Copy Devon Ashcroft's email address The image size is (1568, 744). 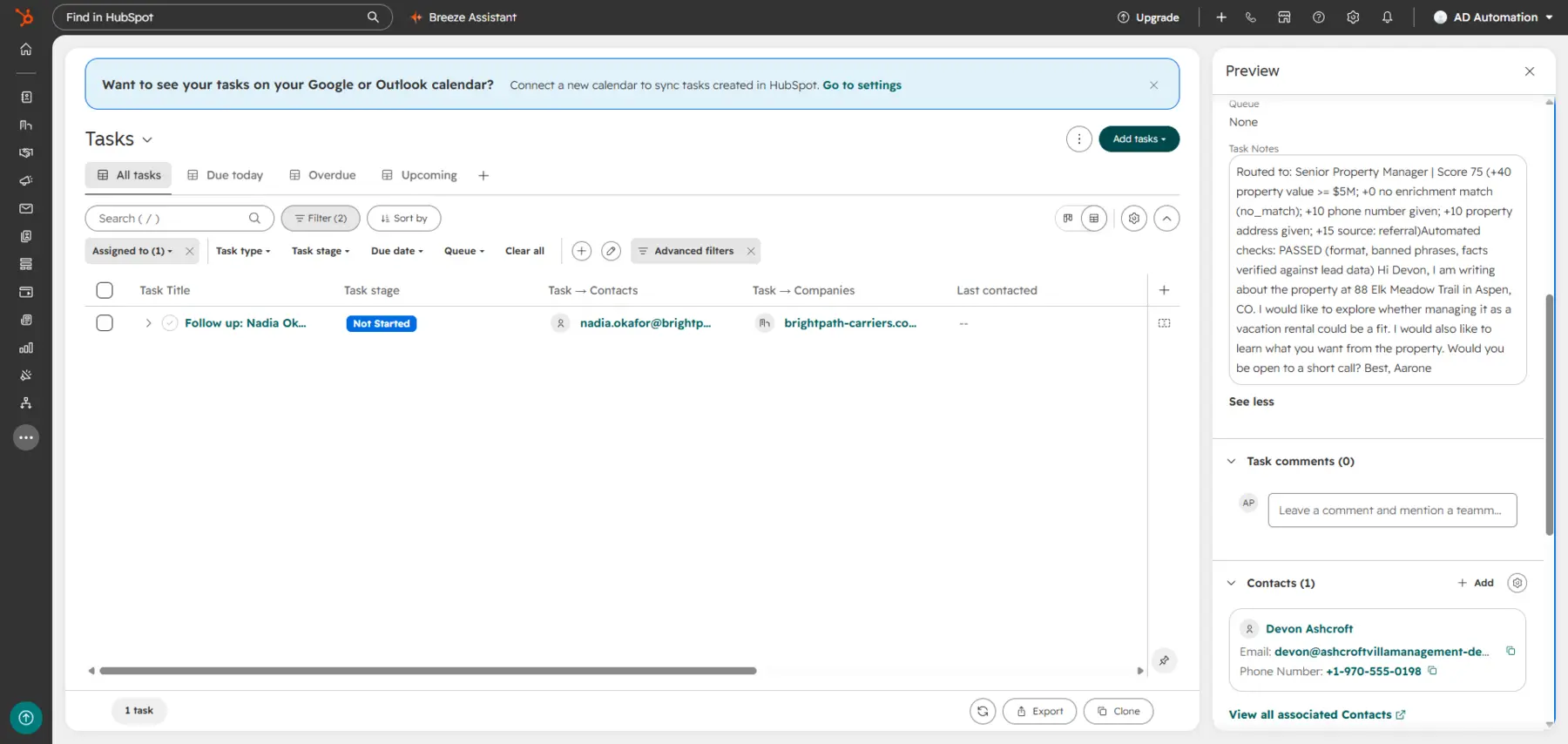click(1511, 651)
